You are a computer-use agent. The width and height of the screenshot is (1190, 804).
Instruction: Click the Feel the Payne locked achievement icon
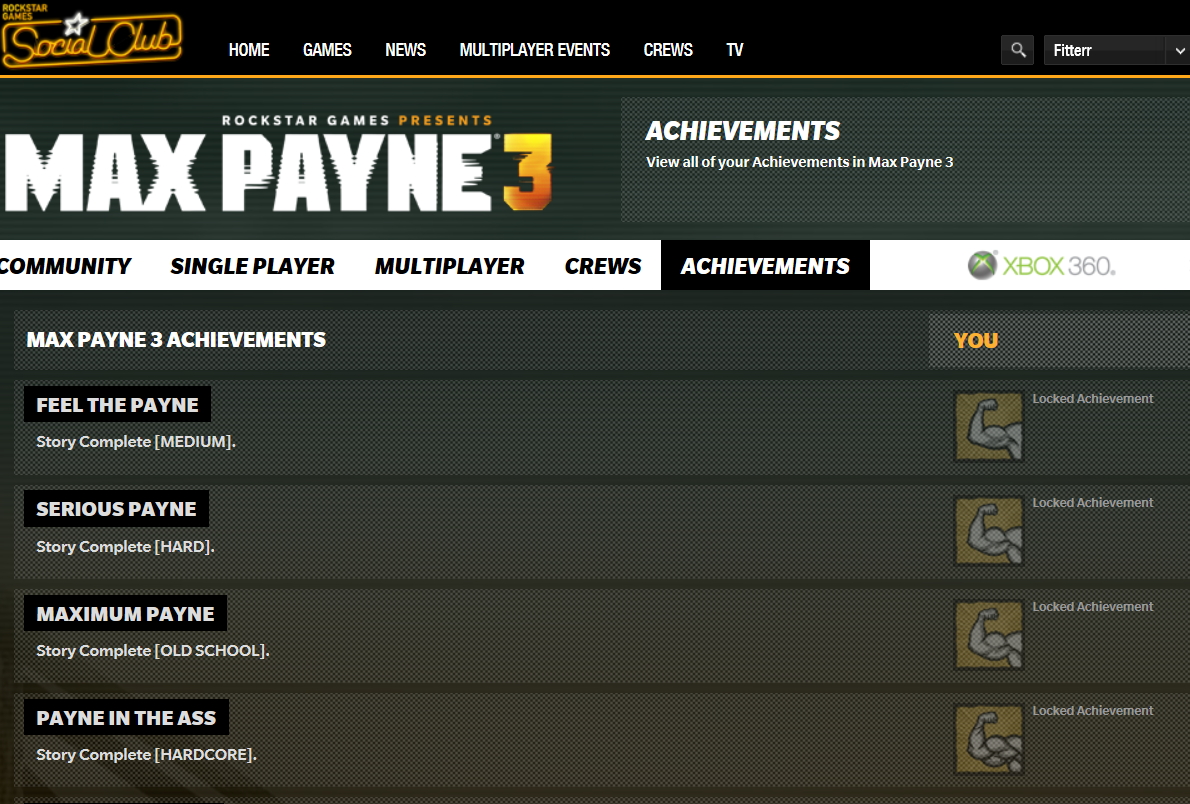point(989,427)
